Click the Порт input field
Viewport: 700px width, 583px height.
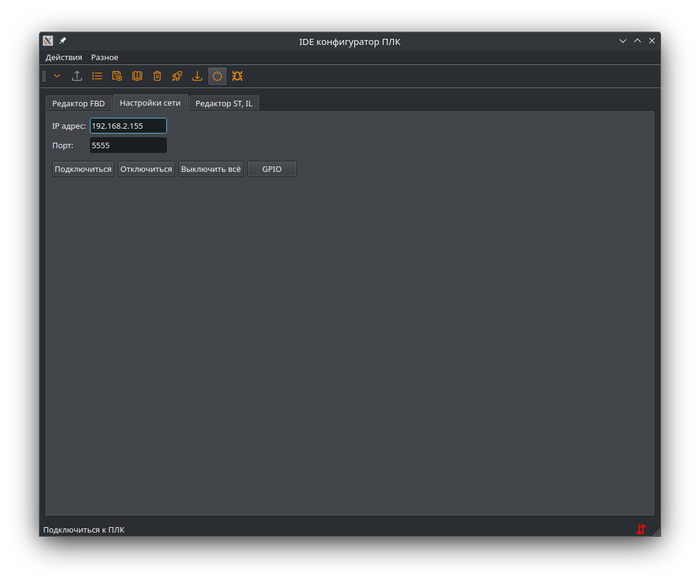[128, 145]
